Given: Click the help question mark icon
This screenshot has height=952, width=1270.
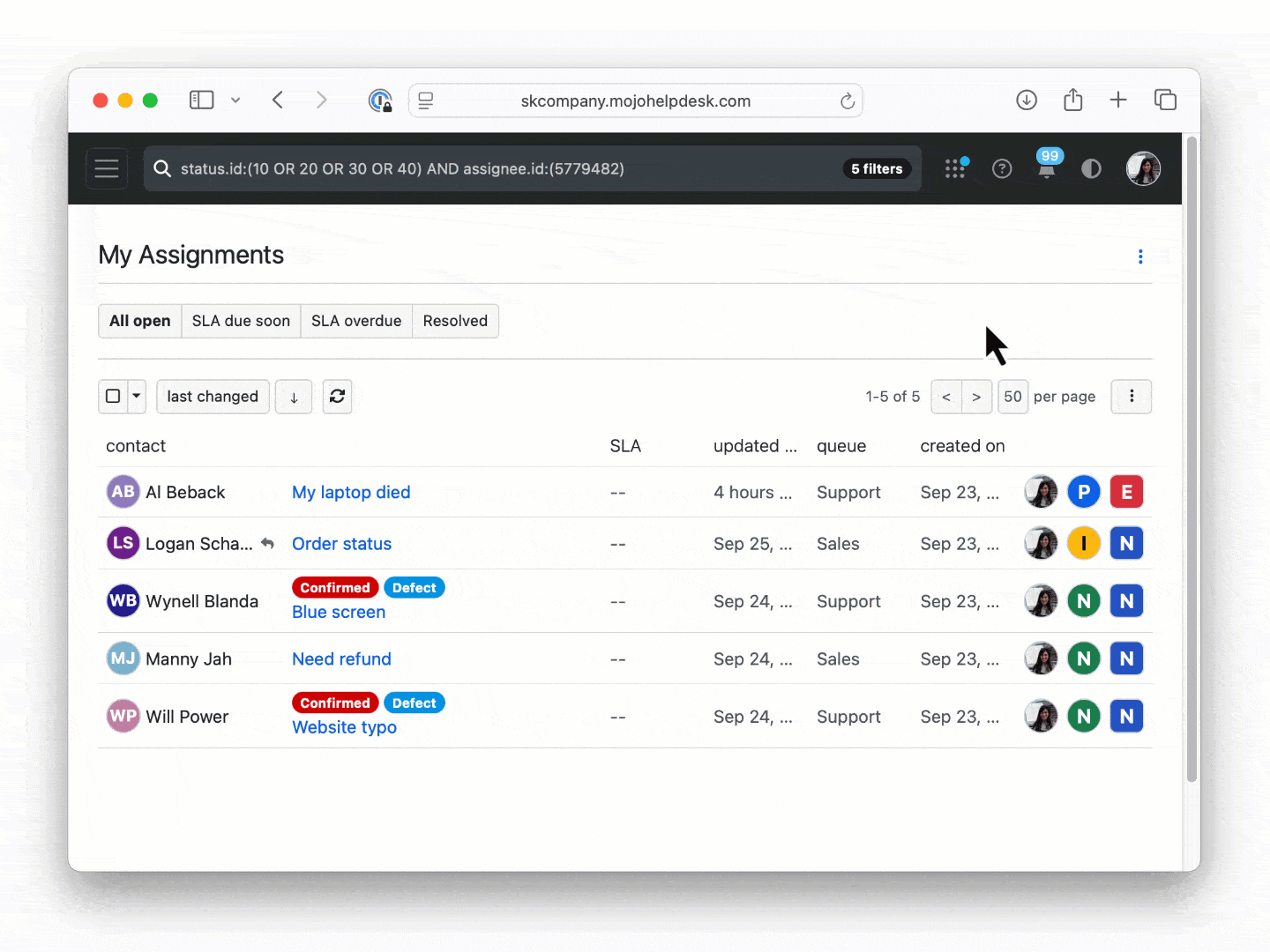Looking at the screenshot, I should tap(1002, 168).
